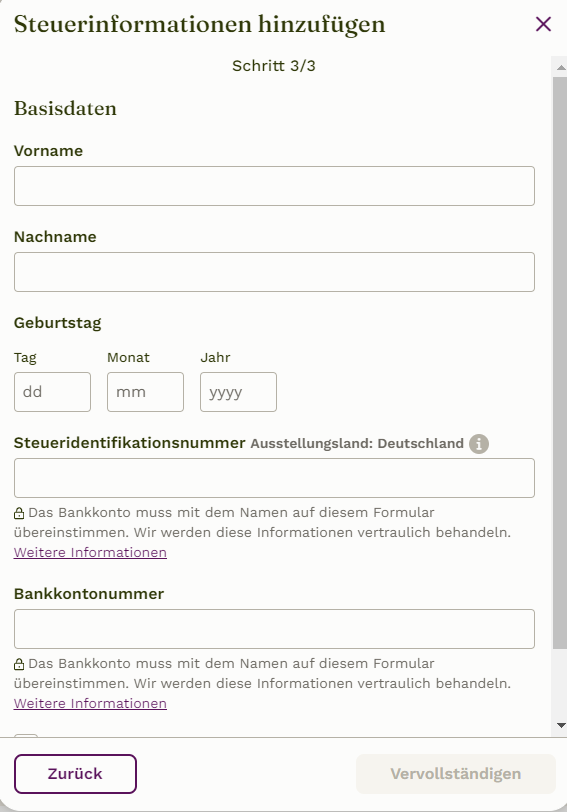Click the vertical scrollbar thumb
Viewport: 567px width, 812px height.
[560, 362]
